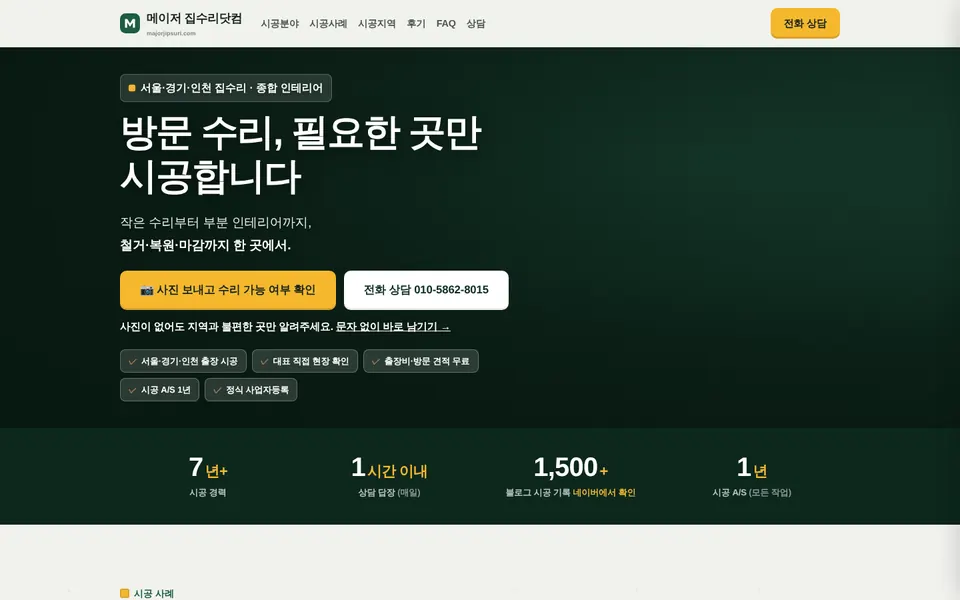This screenshot has width=960, height=600.
Task: Click the 정식 사업자등록 badge
Action: coord(251,390)
